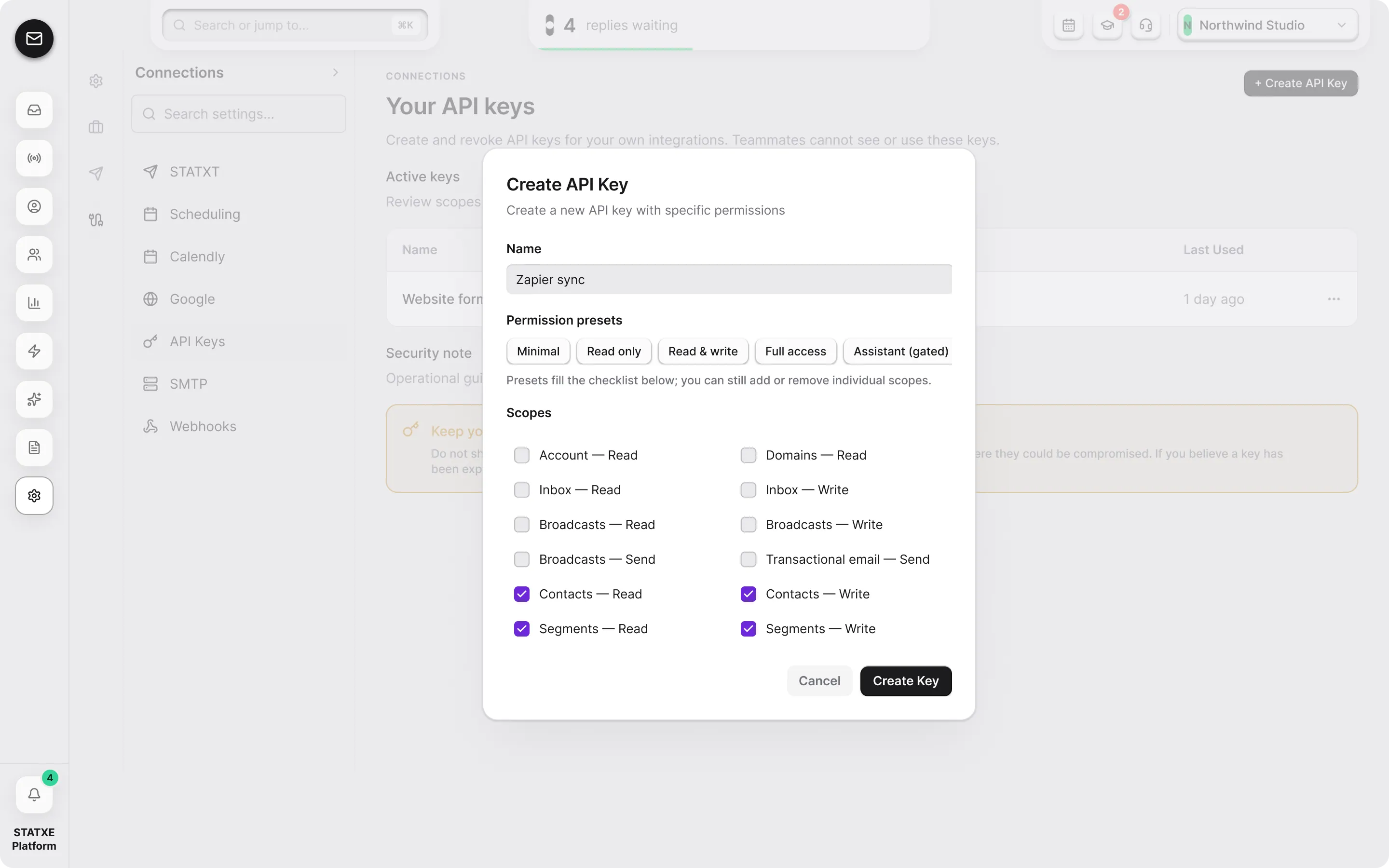1389x868 pixels.
Task: Open the sparkles AI assistant icon
Action: (34, 399)
